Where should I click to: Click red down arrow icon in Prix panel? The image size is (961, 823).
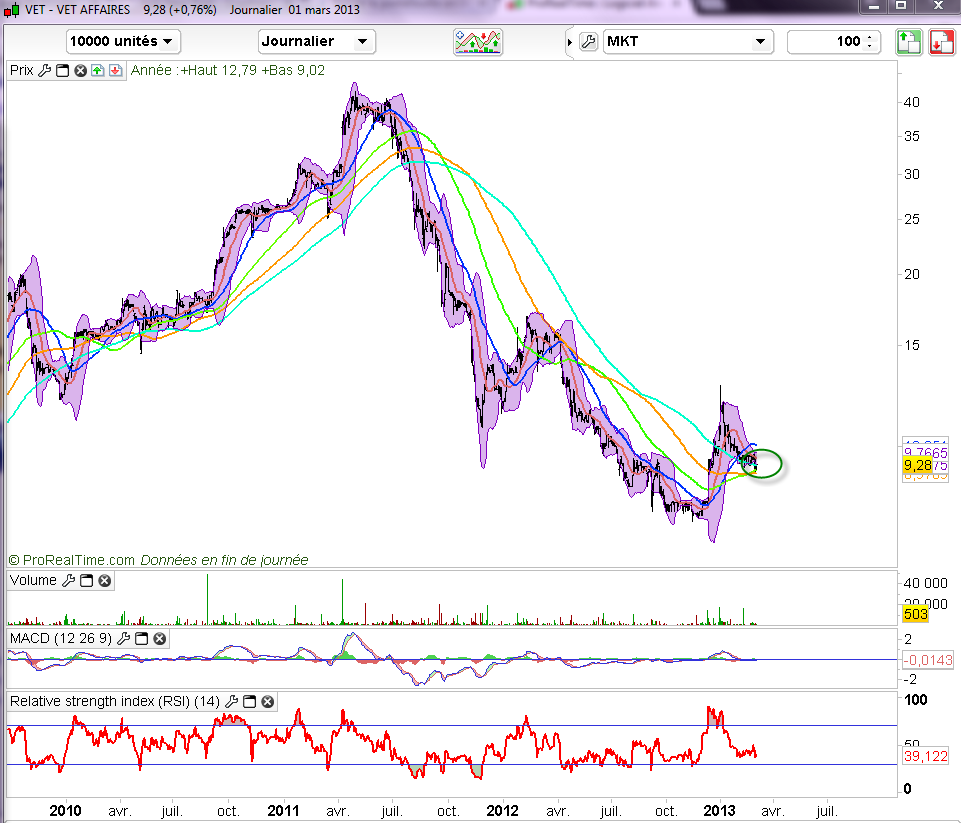pos(115,71)
